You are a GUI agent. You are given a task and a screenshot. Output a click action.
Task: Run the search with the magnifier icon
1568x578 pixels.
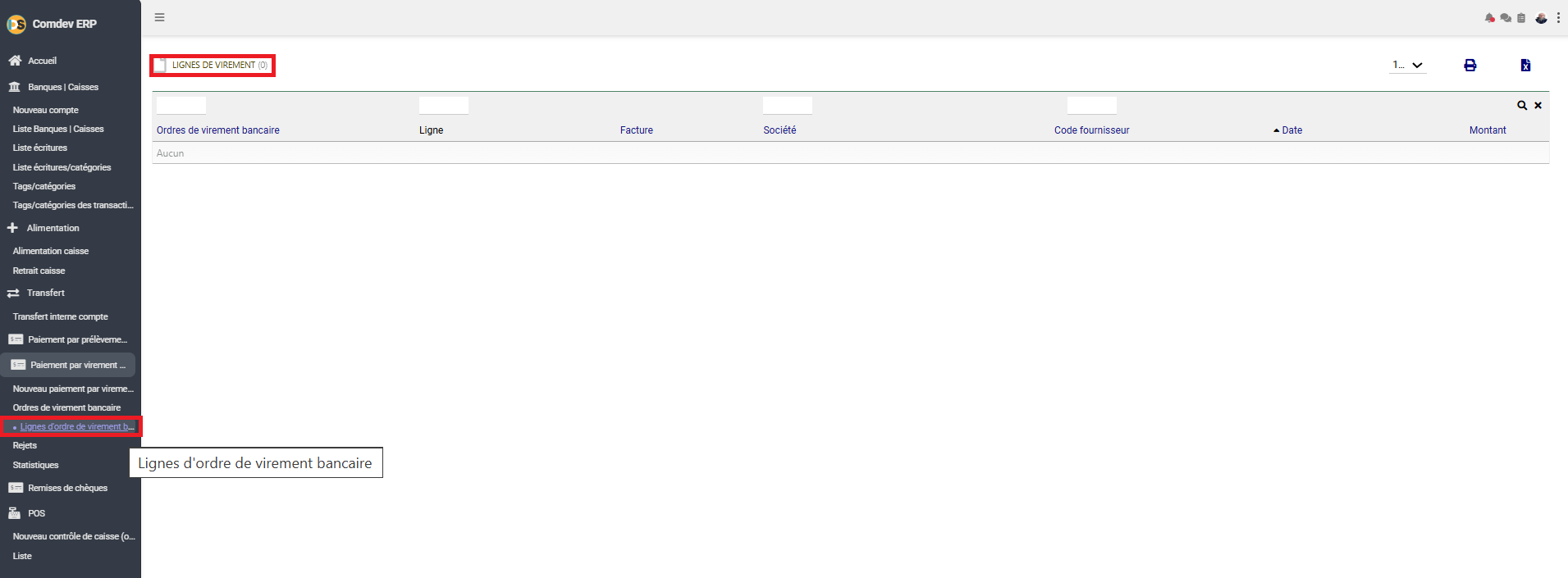[1522, 106]
